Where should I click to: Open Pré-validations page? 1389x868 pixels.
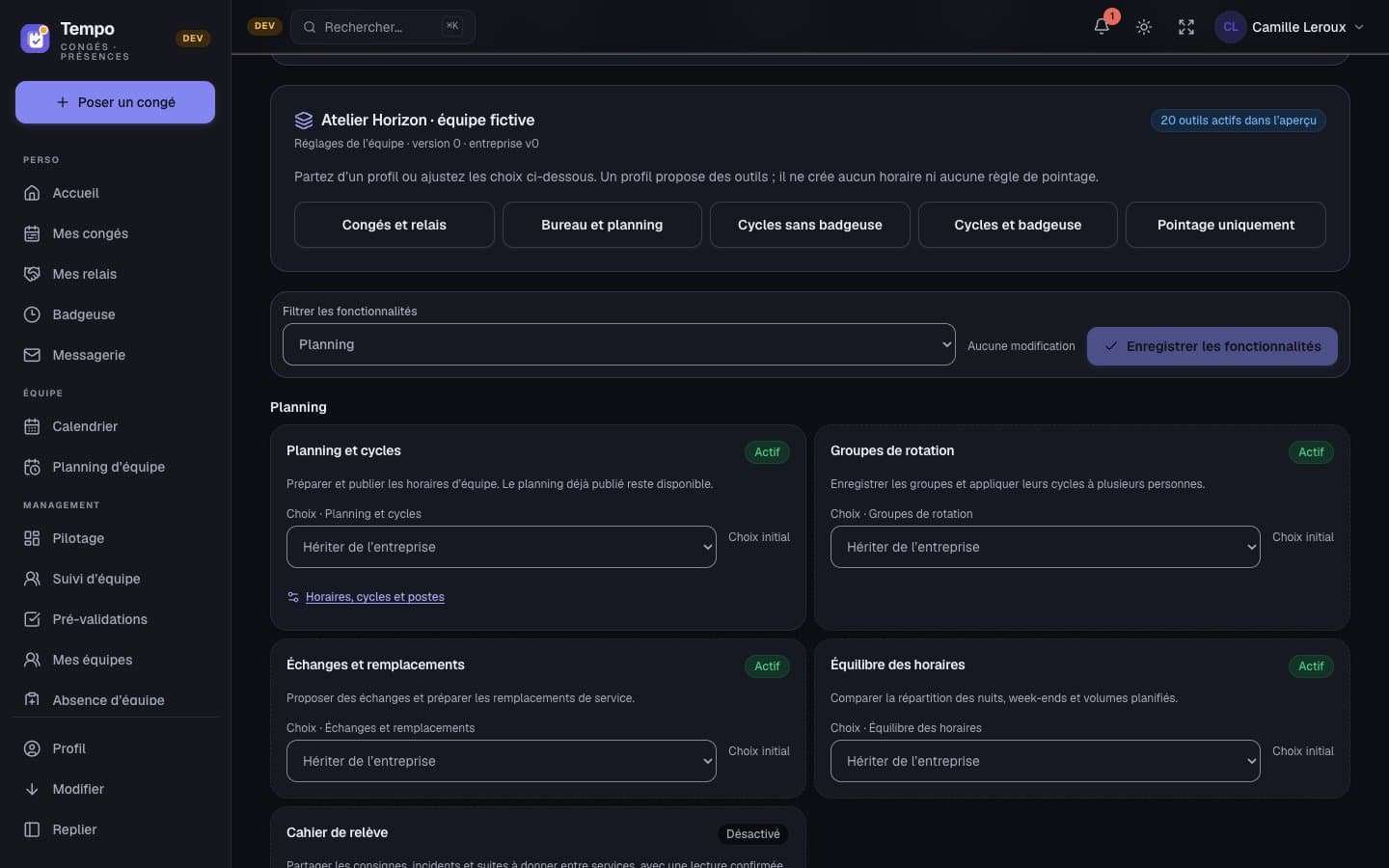coord(115,619)
